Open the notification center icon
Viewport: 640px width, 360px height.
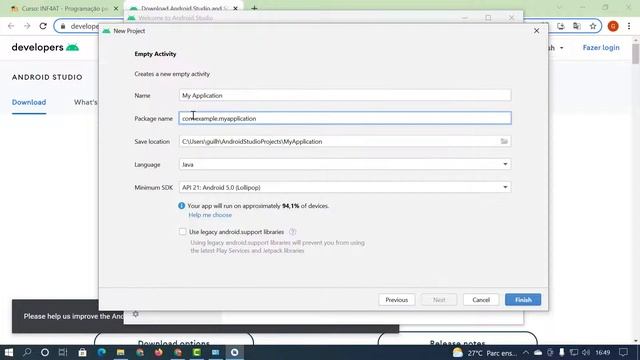(x=623, y=352)
